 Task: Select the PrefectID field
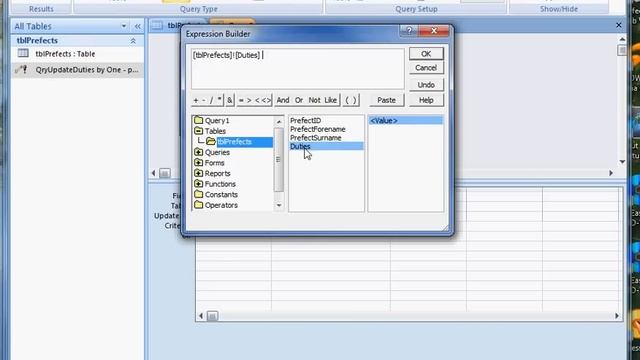tap(305, 120)
